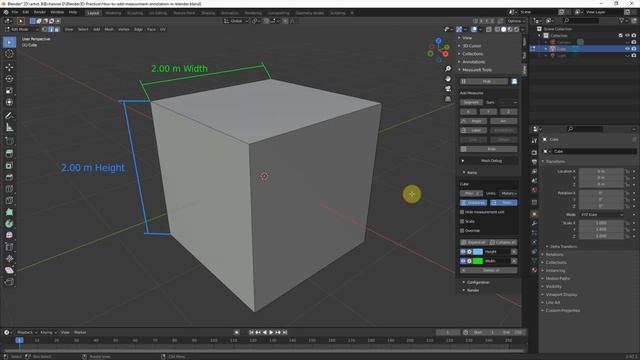Expand the View panel in sidebar
The width and height of the screenshot is (640, 360).
tap(467, 38)
